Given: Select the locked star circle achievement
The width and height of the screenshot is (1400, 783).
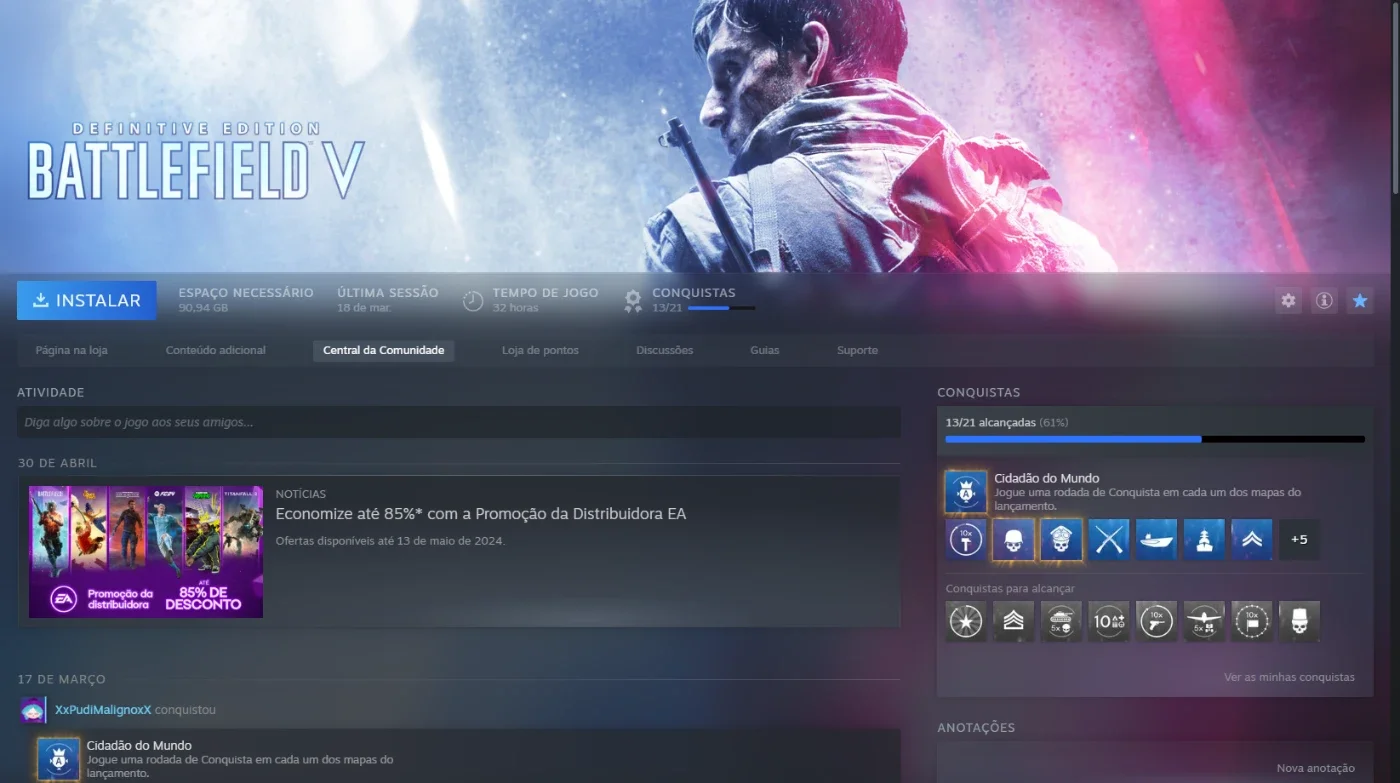Looking at the screenshot, I should (x=966, y=621).
